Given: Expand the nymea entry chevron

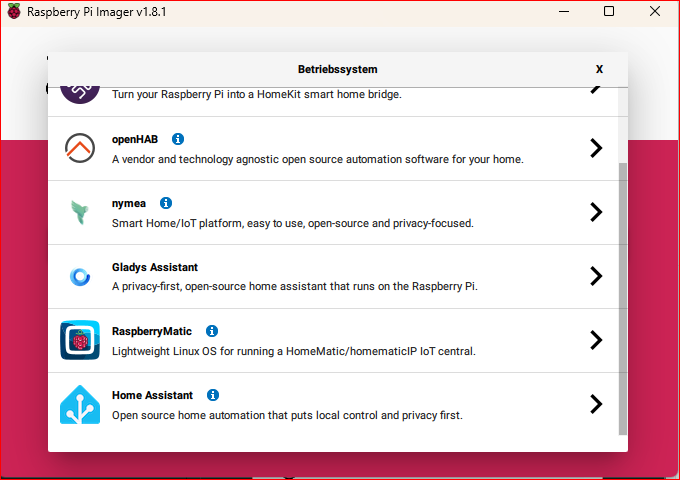Looking at the screenshot, I should click(x=596, y=212).
